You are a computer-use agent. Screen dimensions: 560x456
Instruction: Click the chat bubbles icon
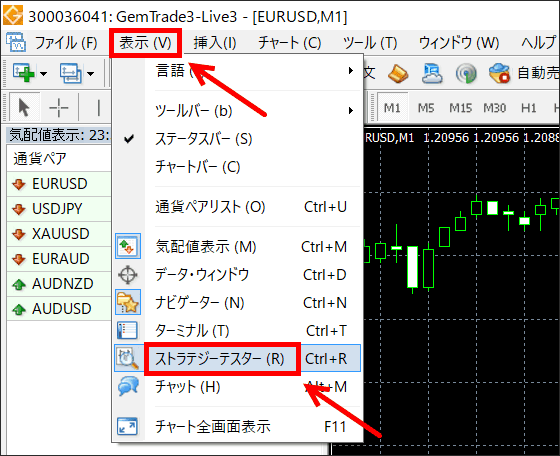(x=128, y=386)
